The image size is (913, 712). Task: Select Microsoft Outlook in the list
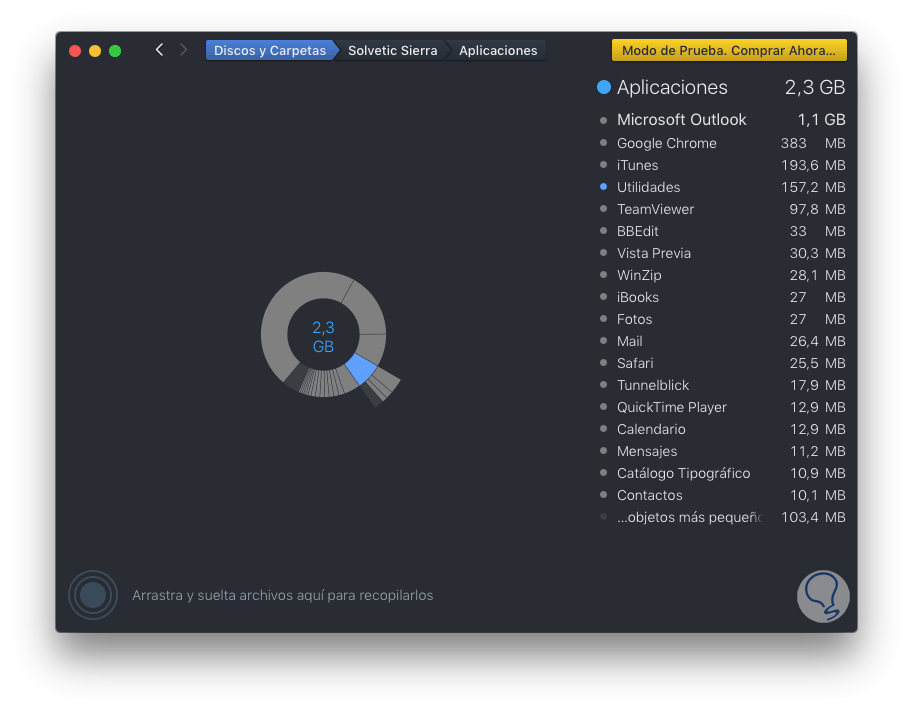tap(722, 120)
